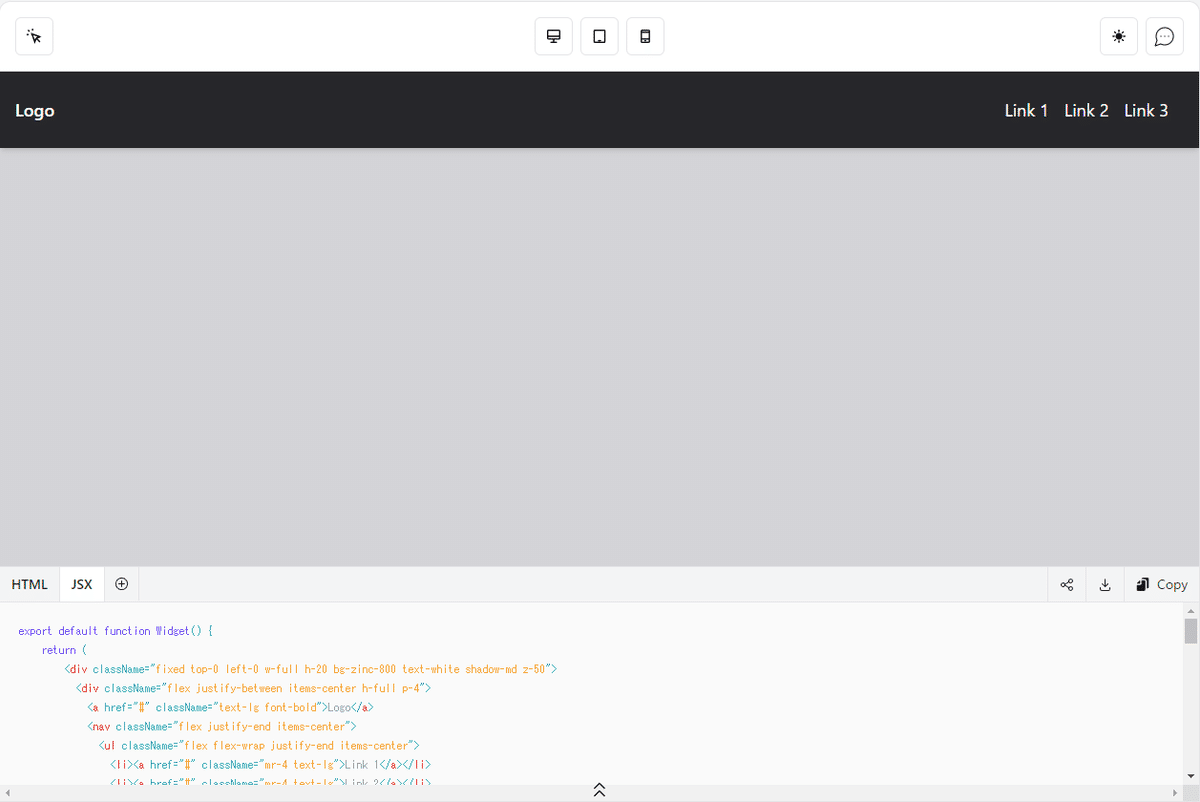The height and width of the screenshot is (802, 1200).
Task: Copy the widget code
Action: [1161, 584]
